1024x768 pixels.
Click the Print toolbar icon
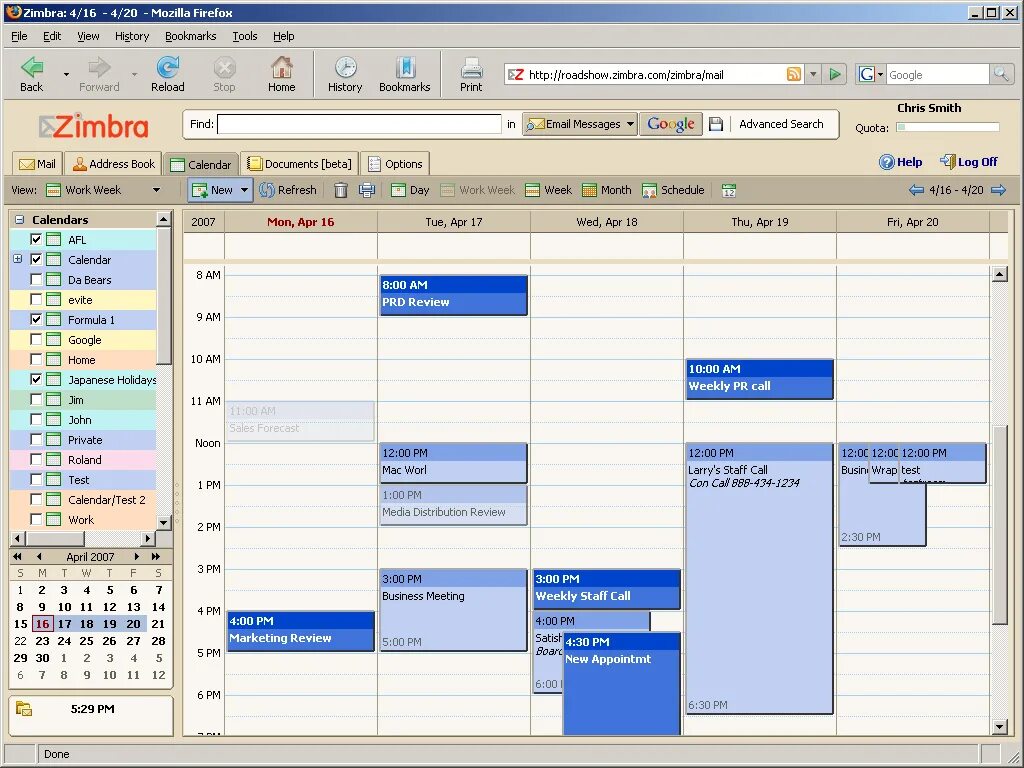click(x=471, y=67)
